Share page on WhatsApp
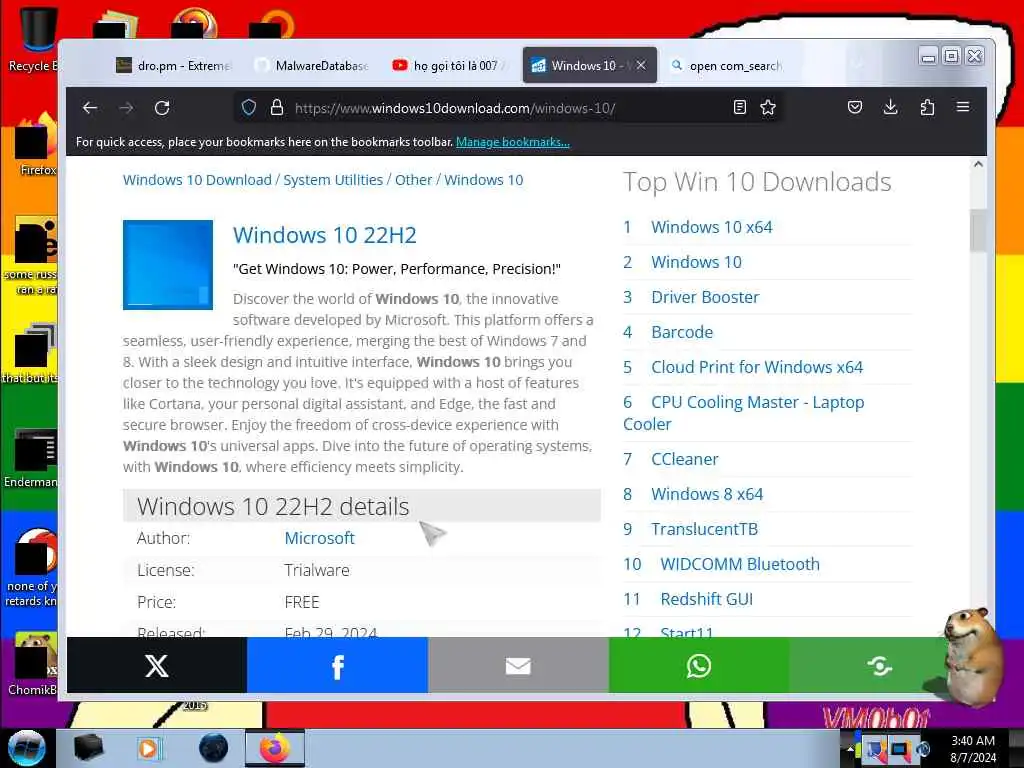 click(699, 665)
